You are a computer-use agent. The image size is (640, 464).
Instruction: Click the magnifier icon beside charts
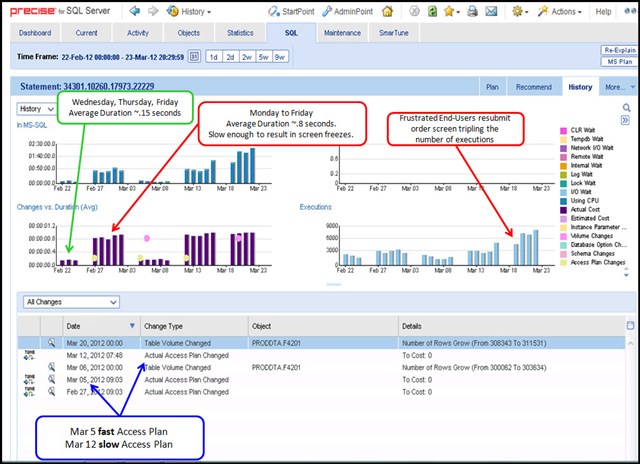pyautogui.click(x=627, y=107)
